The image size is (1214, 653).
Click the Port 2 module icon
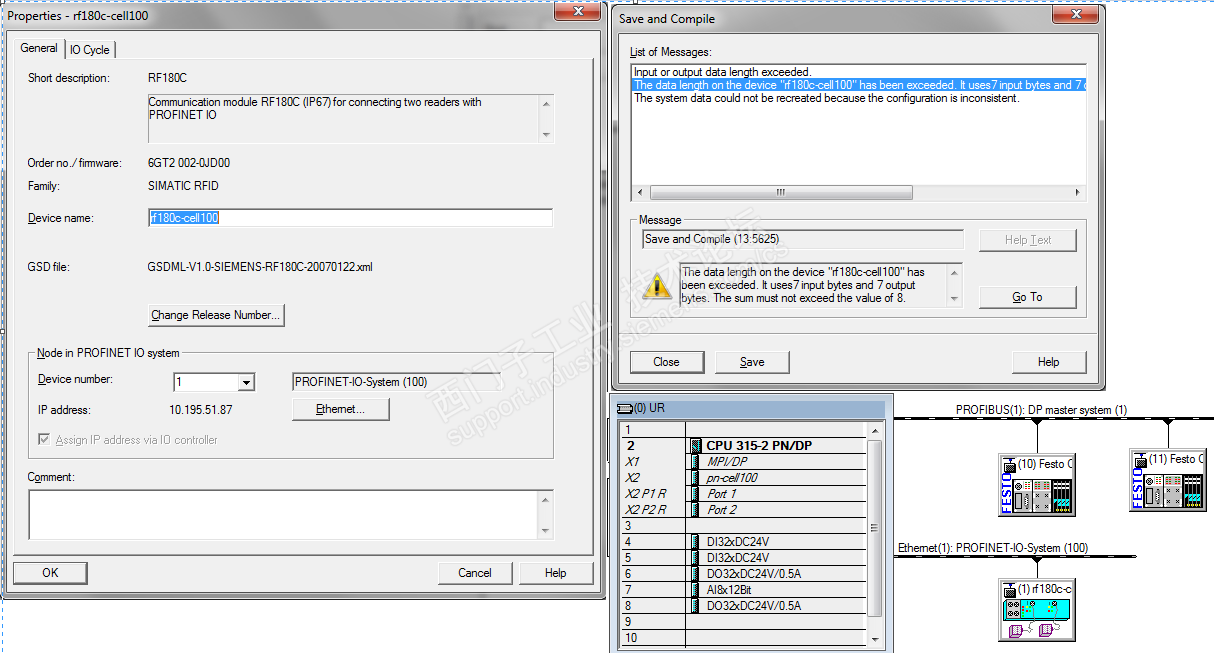point(695,510)
